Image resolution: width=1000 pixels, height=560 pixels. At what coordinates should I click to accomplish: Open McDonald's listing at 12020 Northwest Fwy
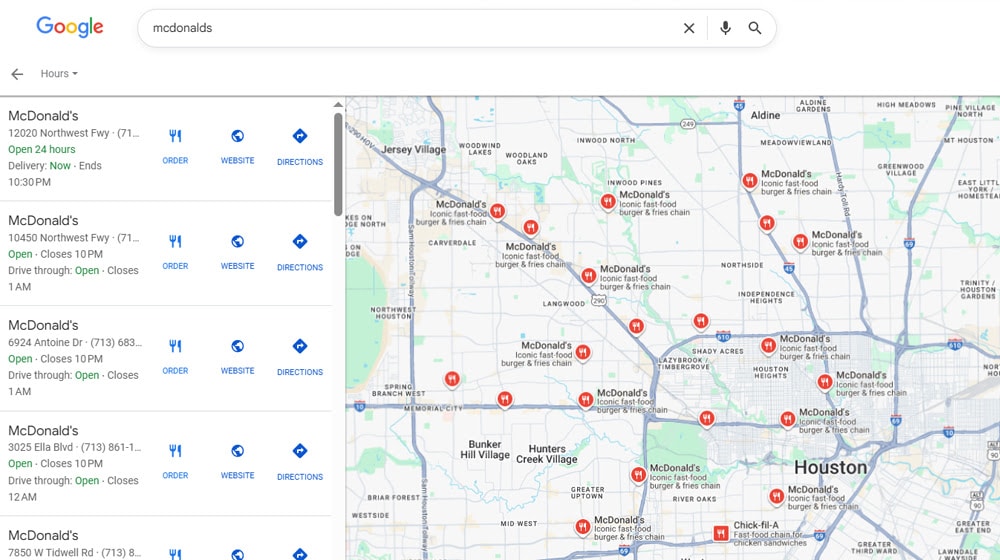(43, 115)
